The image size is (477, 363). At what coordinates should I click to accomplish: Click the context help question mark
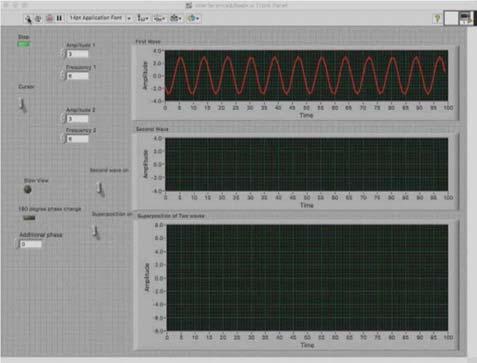(437, 19)
